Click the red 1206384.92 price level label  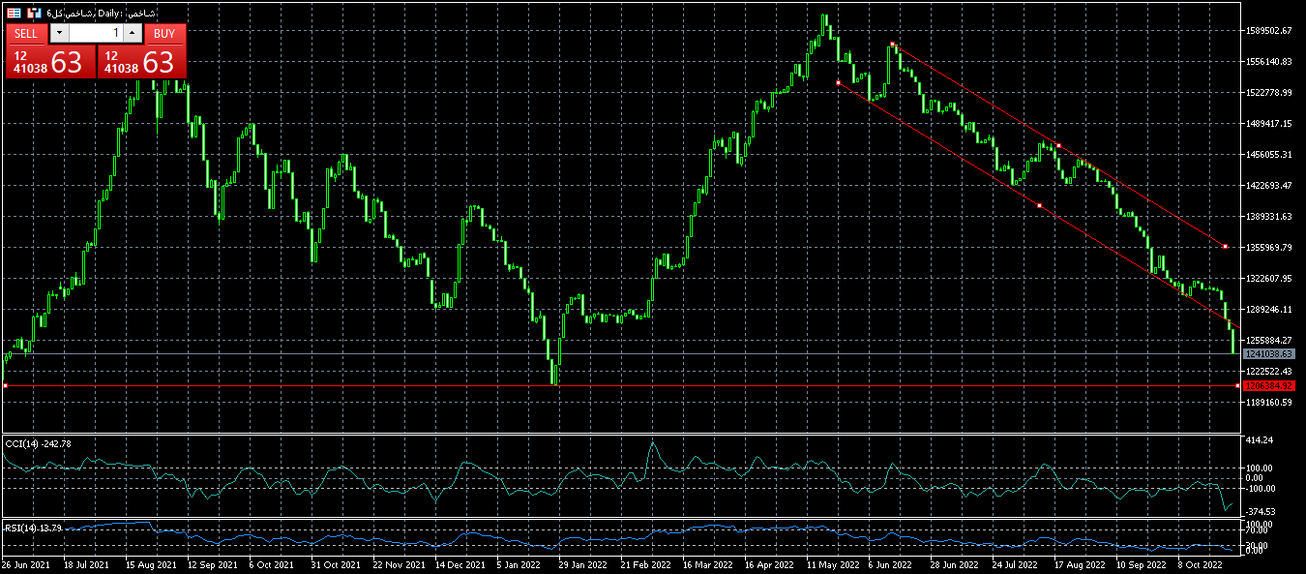pyautogui.click(x=1270, y=385)
